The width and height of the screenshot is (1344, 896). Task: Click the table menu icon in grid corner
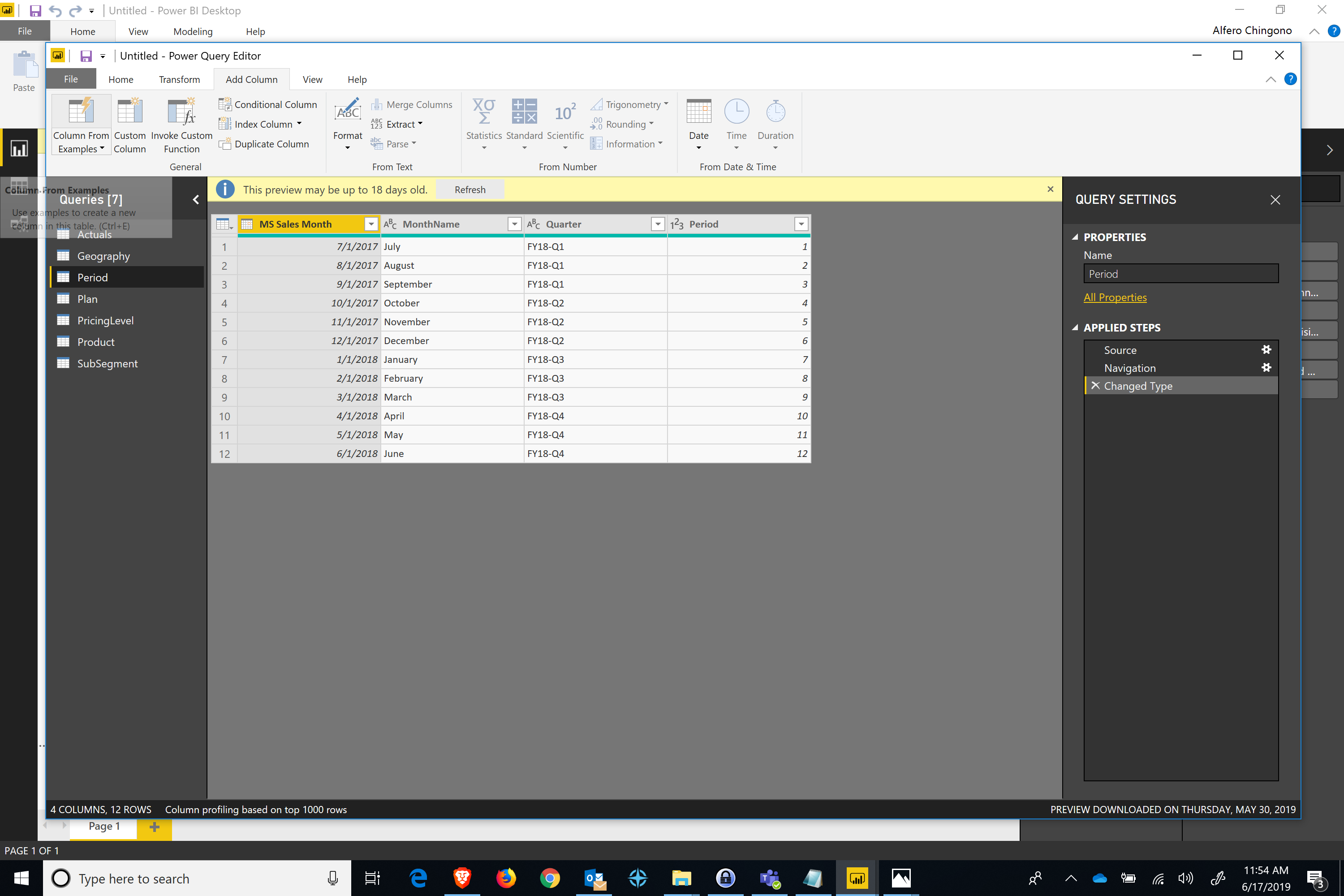[x=224, y=224]
